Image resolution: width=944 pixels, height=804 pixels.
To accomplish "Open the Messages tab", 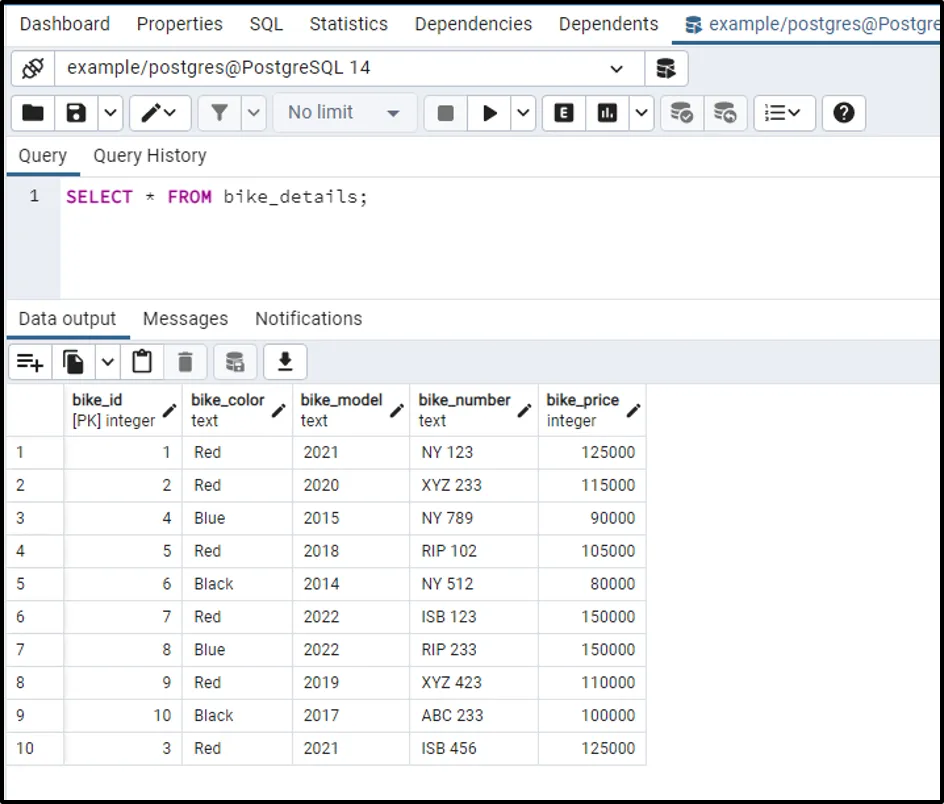I will (185, 319).
